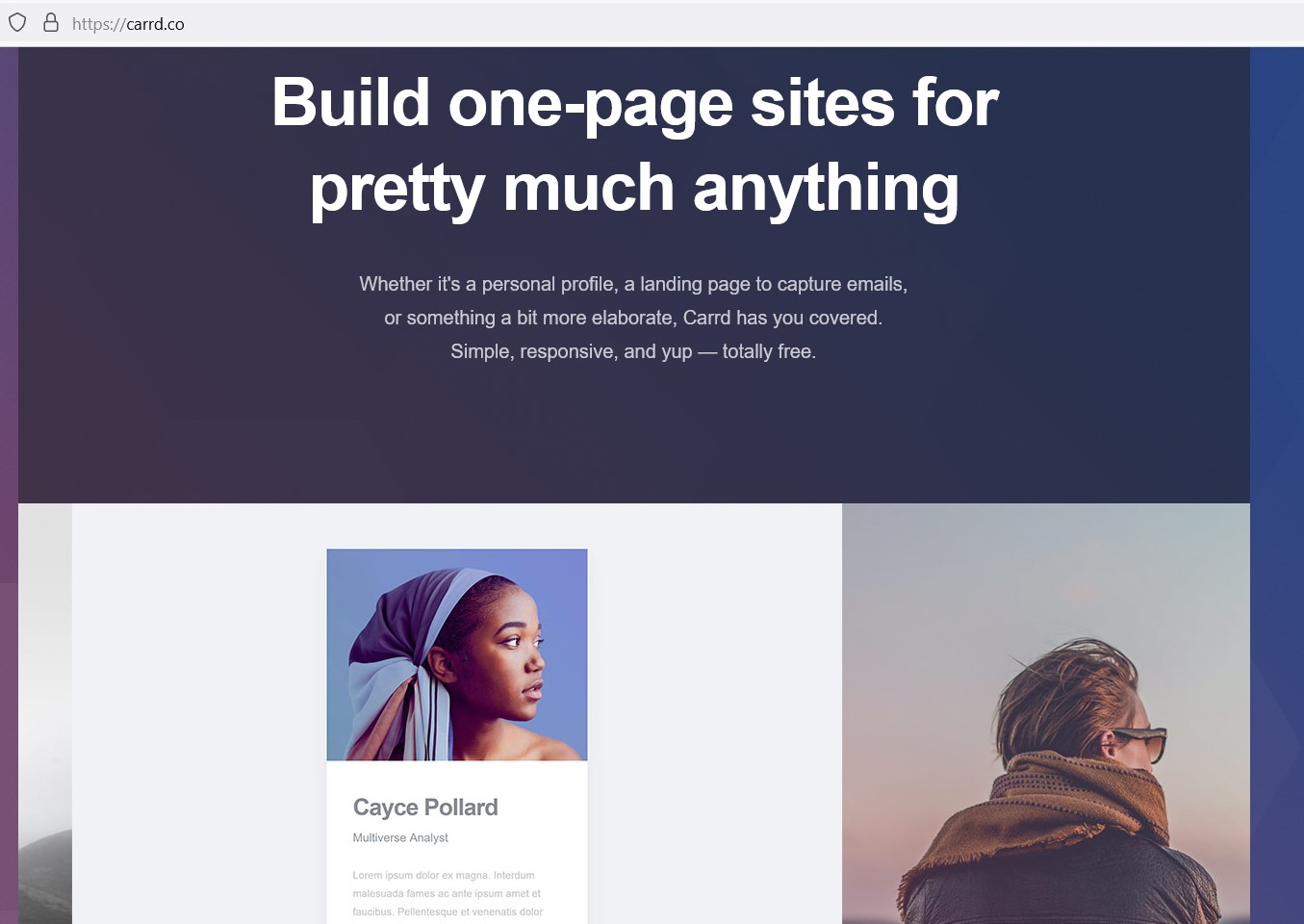Select the Cayce Pollard profile photo
Image resolution: width=1304 pixels, height=924 pixels.
[x=457, y=654]
